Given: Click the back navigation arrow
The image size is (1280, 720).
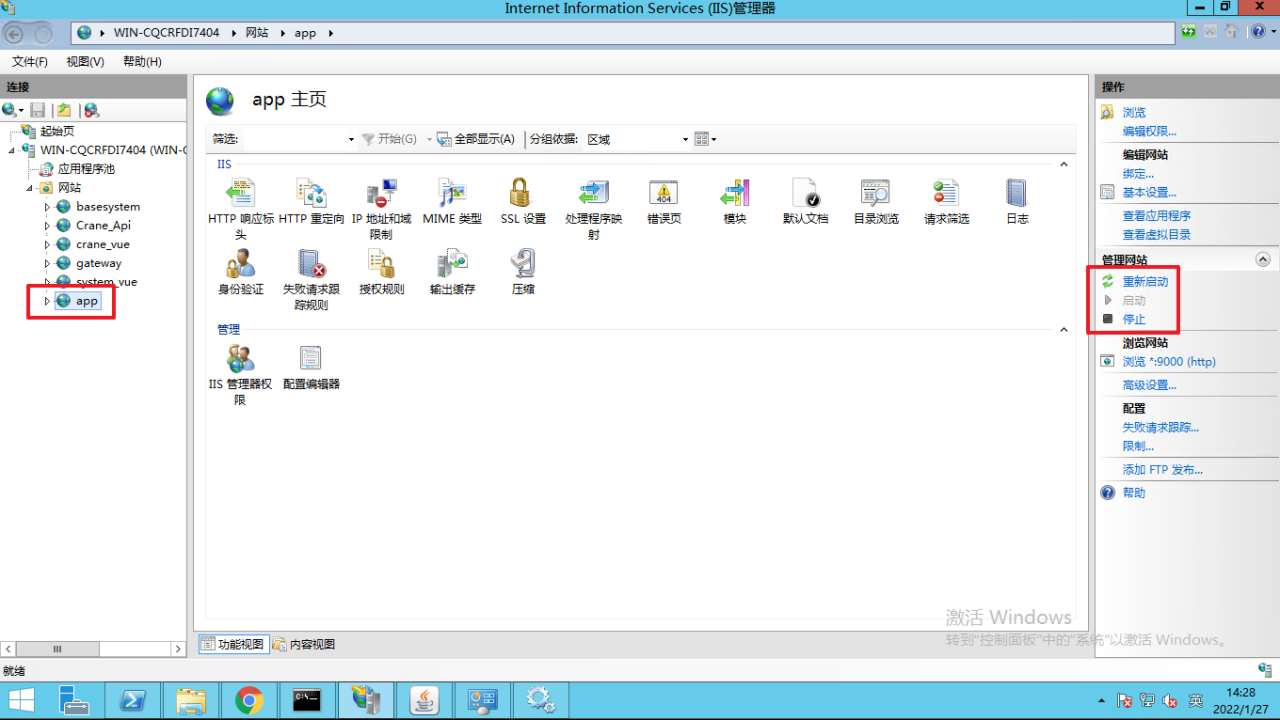Looking at the screenshot, I should (x=15, y=34).
